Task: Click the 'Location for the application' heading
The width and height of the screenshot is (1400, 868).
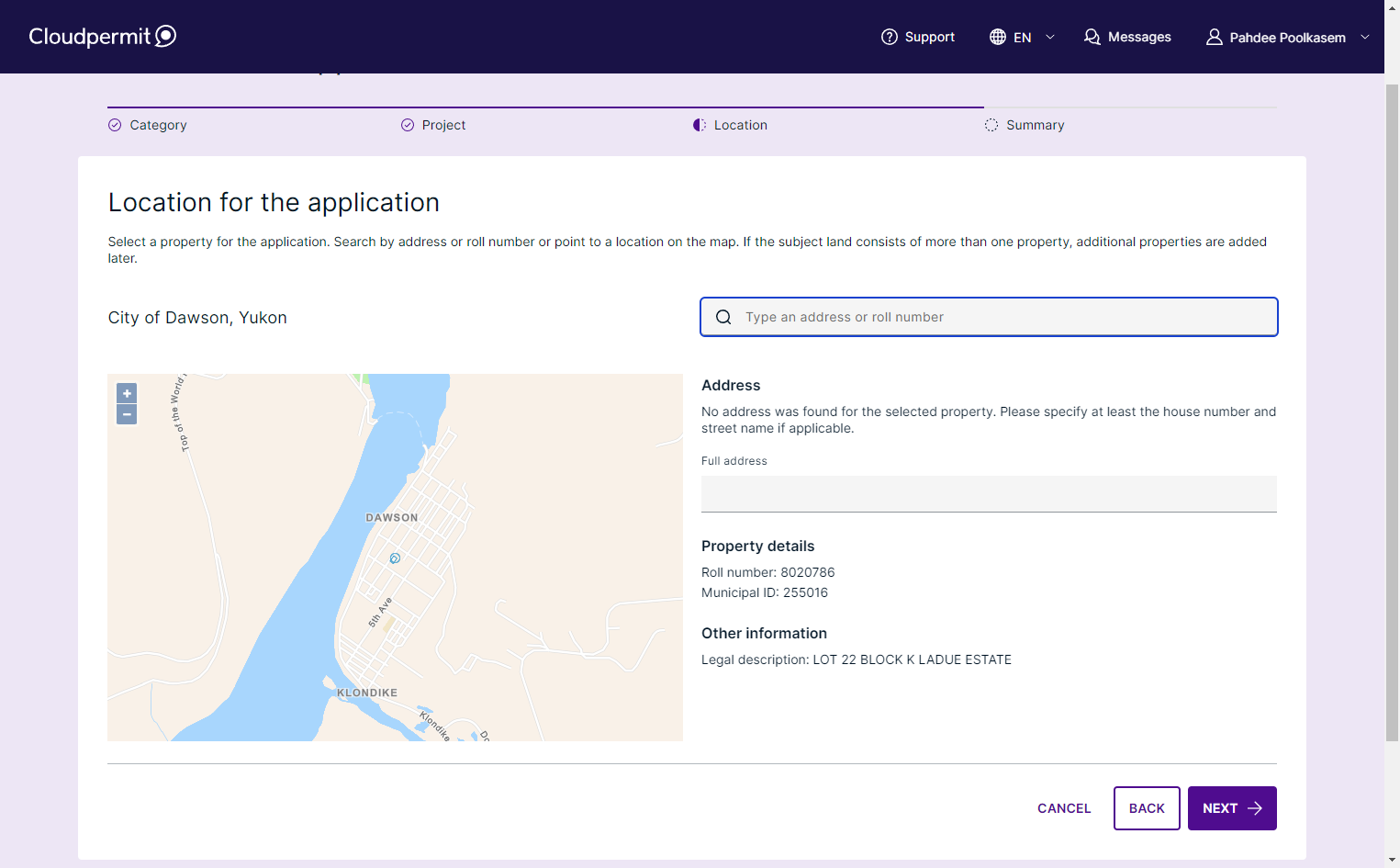Action: 274,202
